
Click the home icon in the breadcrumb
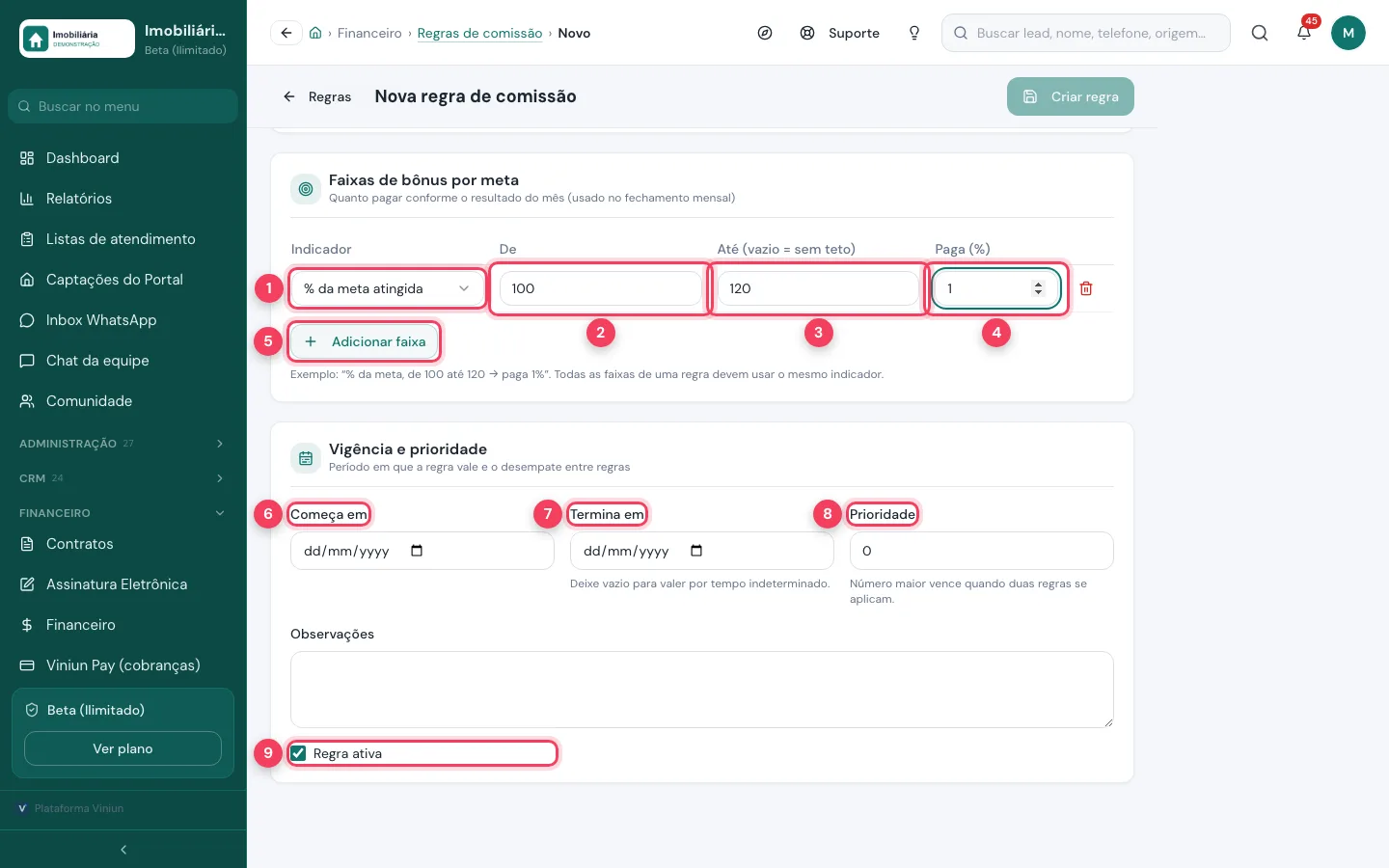[315, 33]
